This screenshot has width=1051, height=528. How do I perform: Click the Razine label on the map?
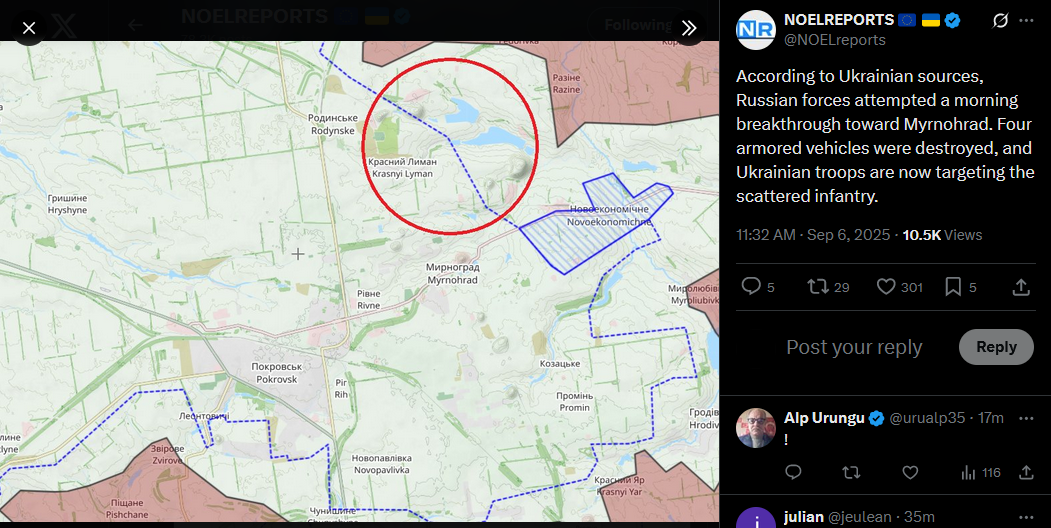tap(566, 84)
